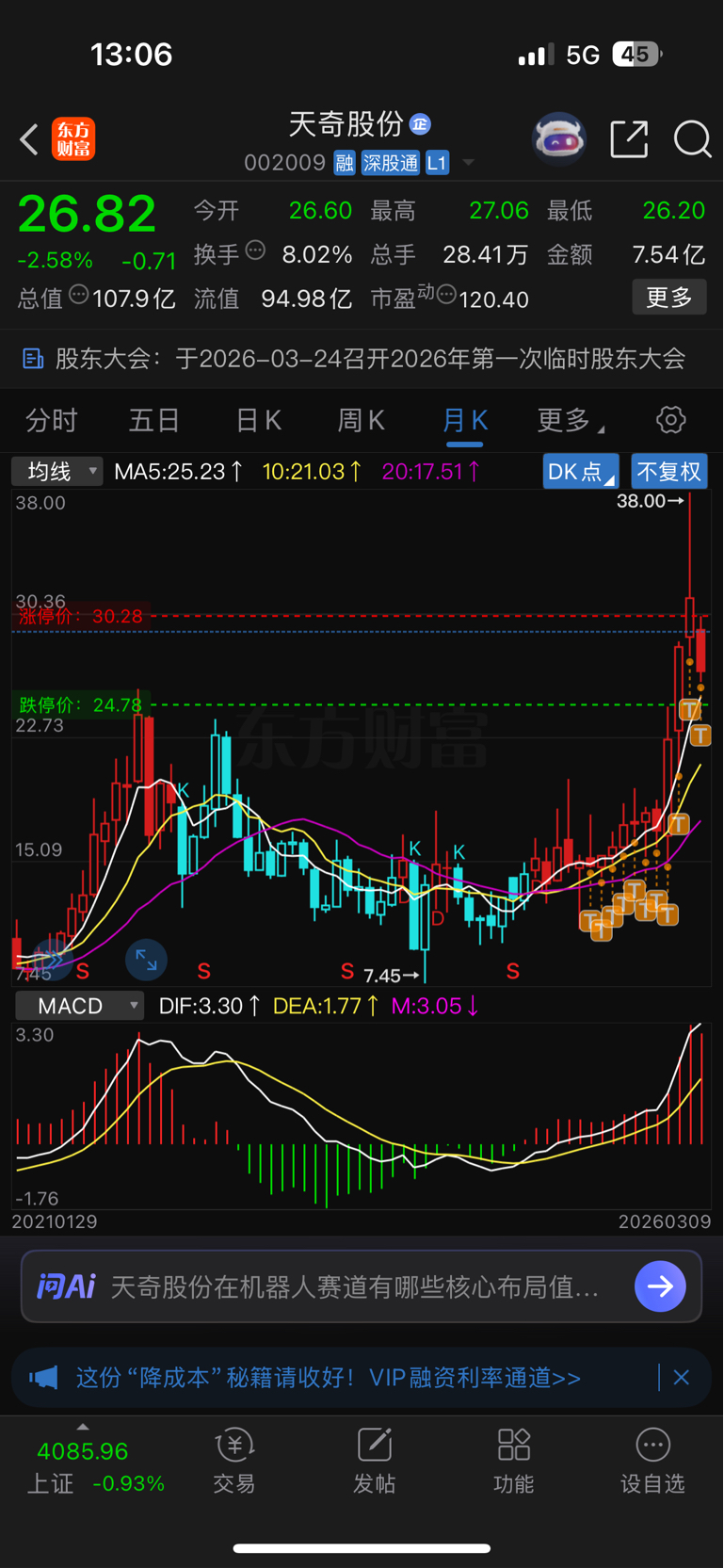Tap the L1 level badge
724x1568 pixels.
click(x=437, y=163)
